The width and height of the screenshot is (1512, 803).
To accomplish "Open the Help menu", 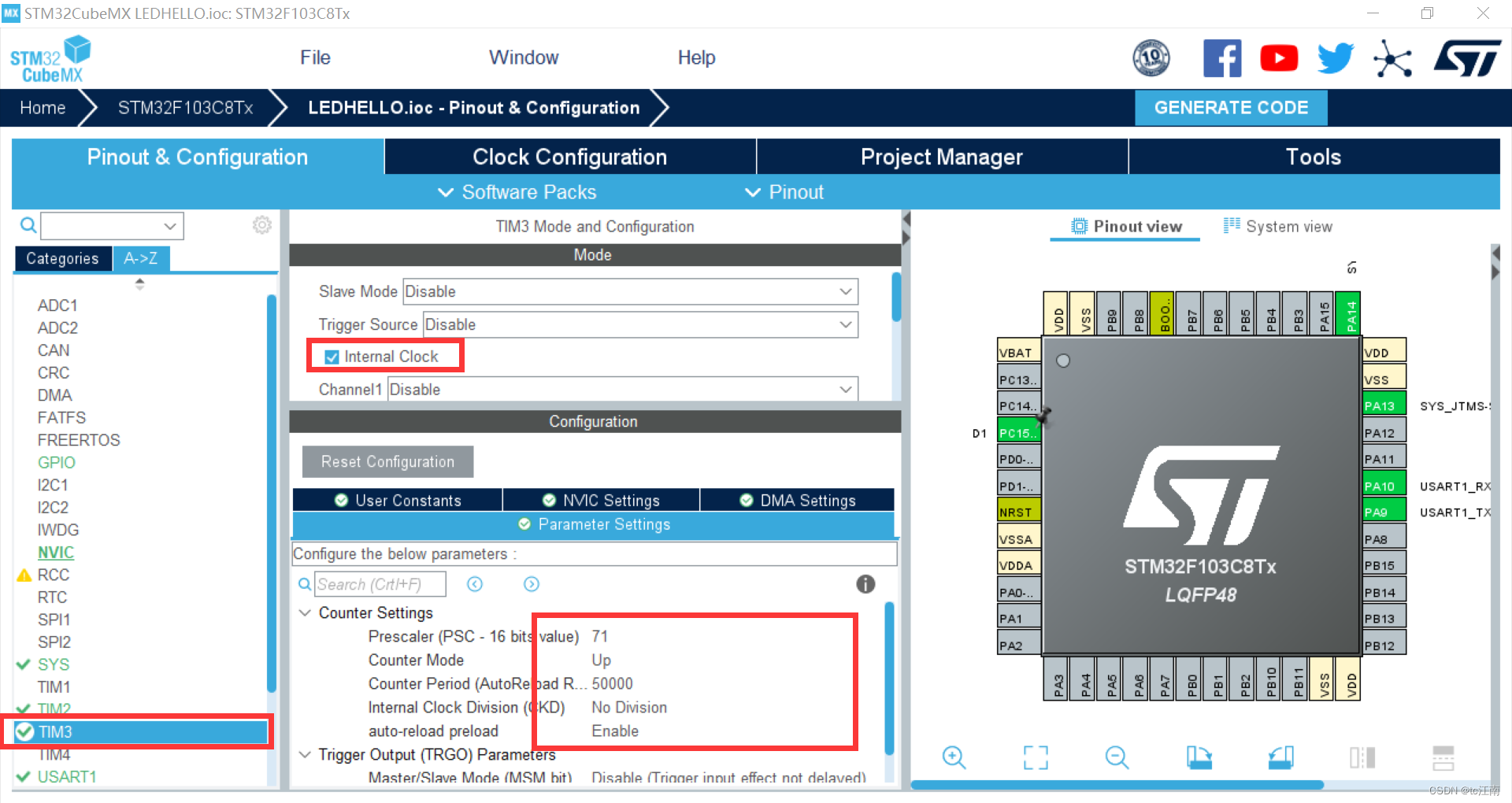I will 696,57.
